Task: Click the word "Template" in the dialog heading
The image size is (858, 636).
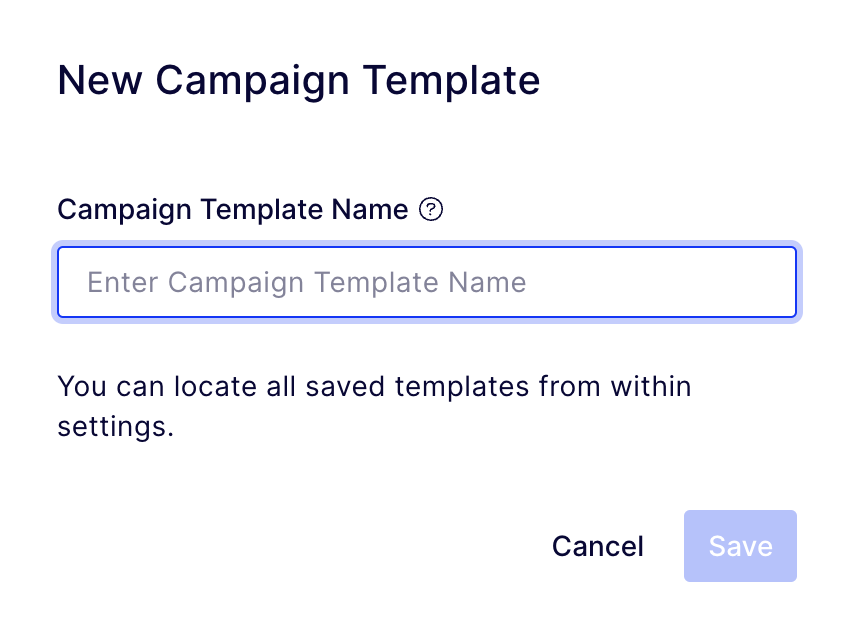Action: pos(451,80)
